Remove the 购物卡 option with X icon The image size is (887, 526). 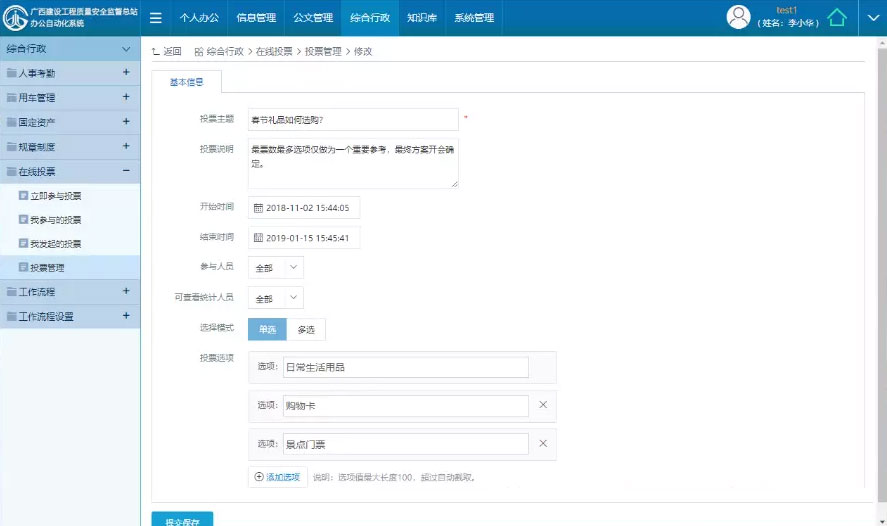[x=543, y=405]
